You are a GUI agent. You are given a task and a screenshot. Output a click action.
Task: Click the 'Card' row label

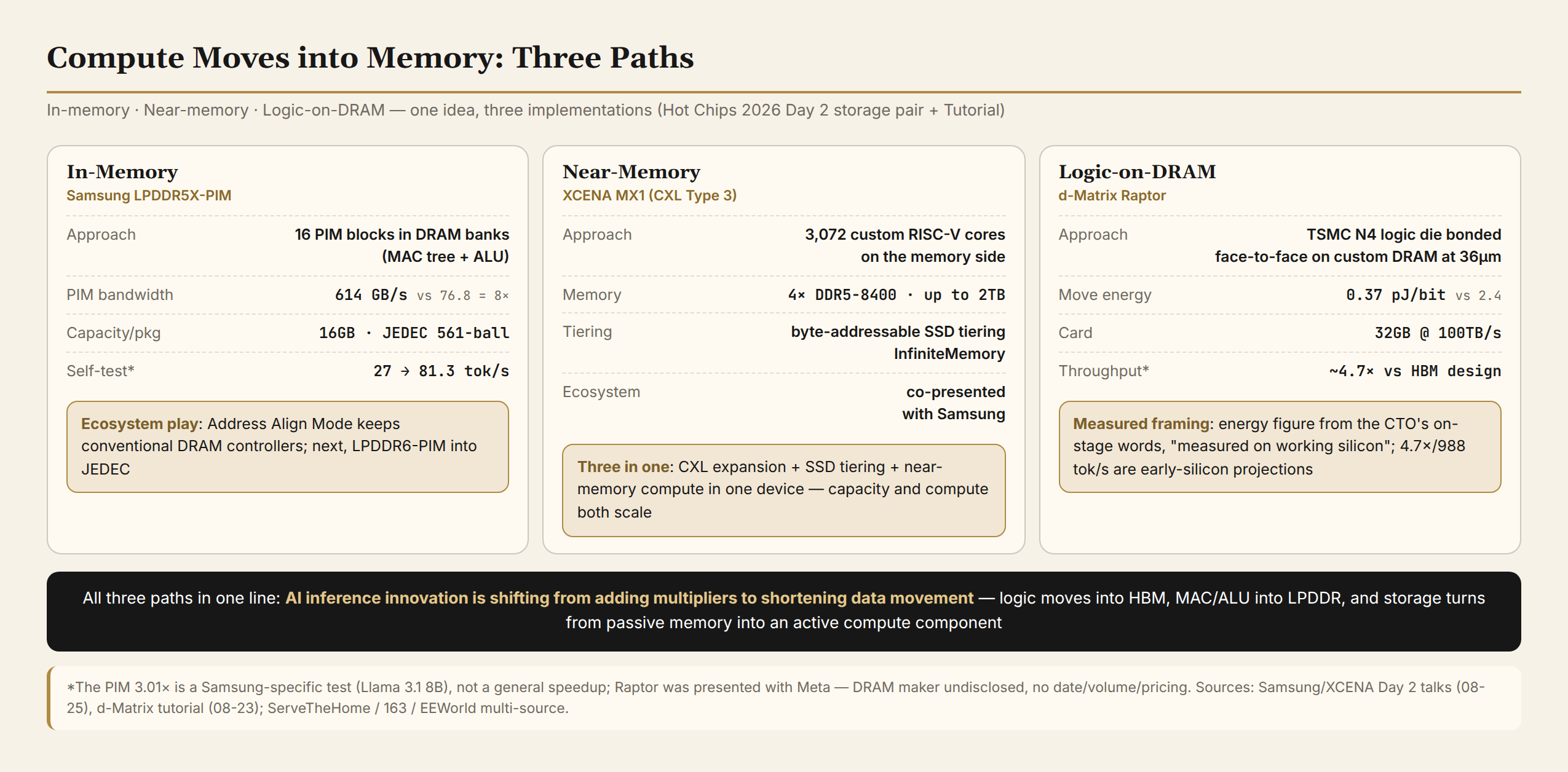click(x=1075, y=333)
